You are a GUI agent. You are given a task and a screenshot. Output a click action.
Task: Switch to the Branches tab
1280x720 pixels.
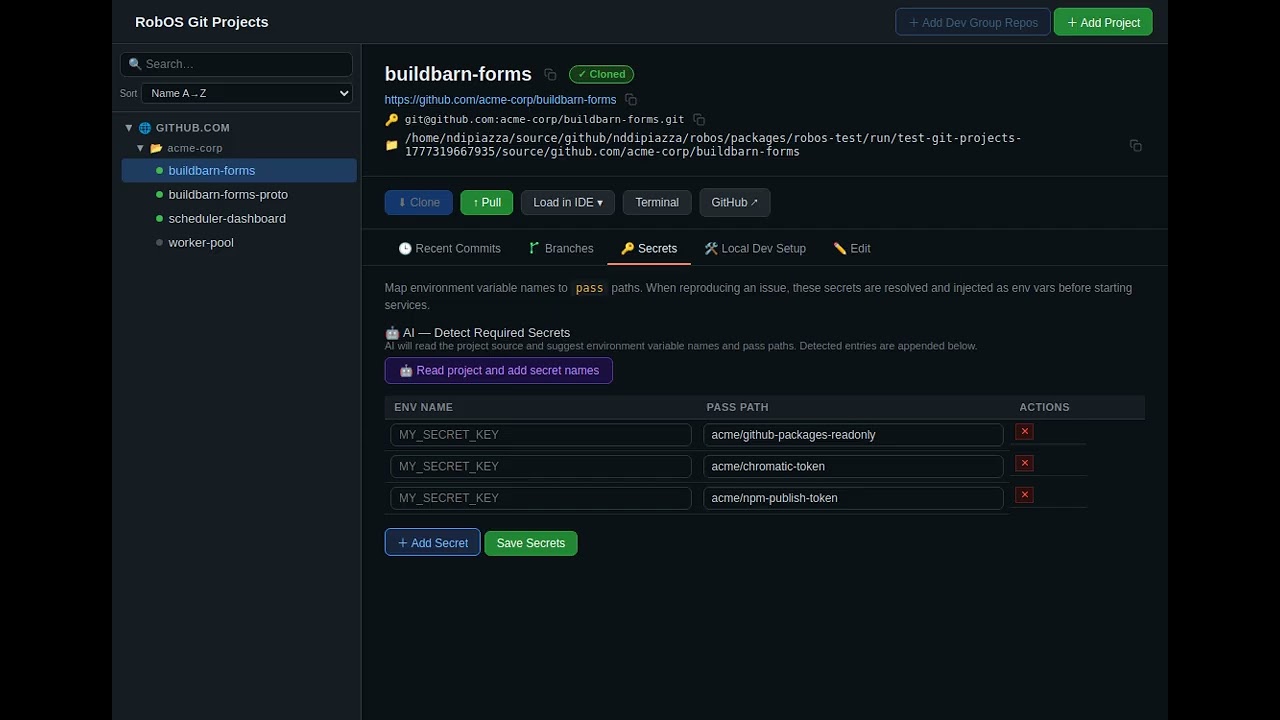(561, 249)
